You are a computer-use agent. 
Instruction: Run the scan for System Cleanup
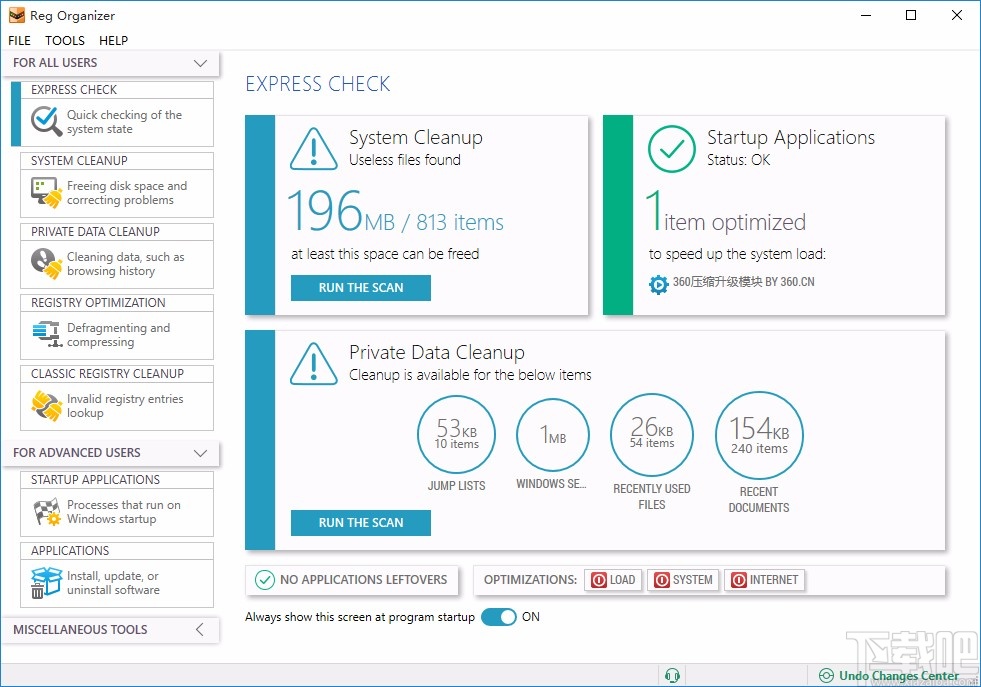pyautogui.click(x=361, y=288)
